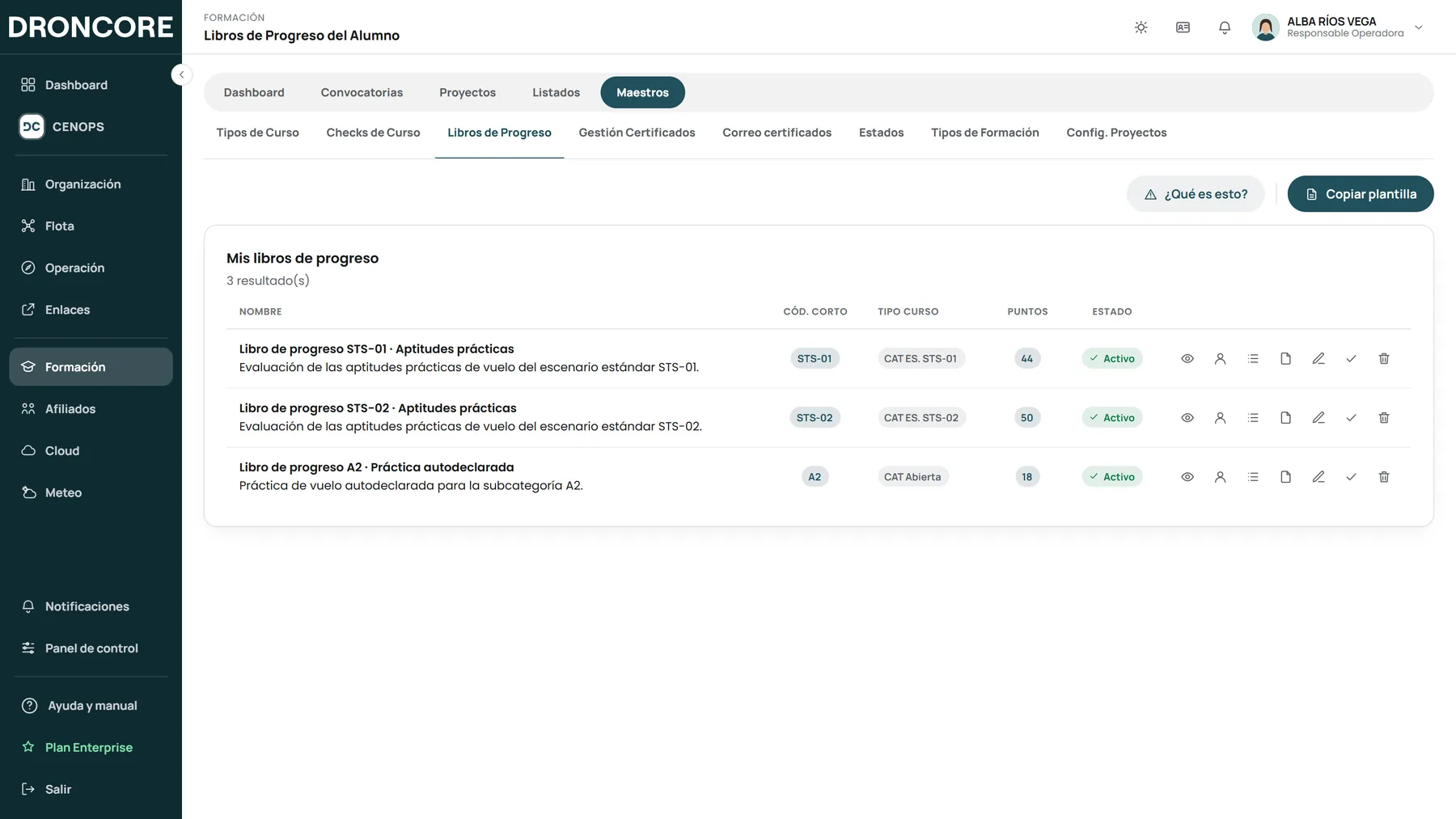
Task: Click the CAT Abierta course type badge
Action: (912, 476)
